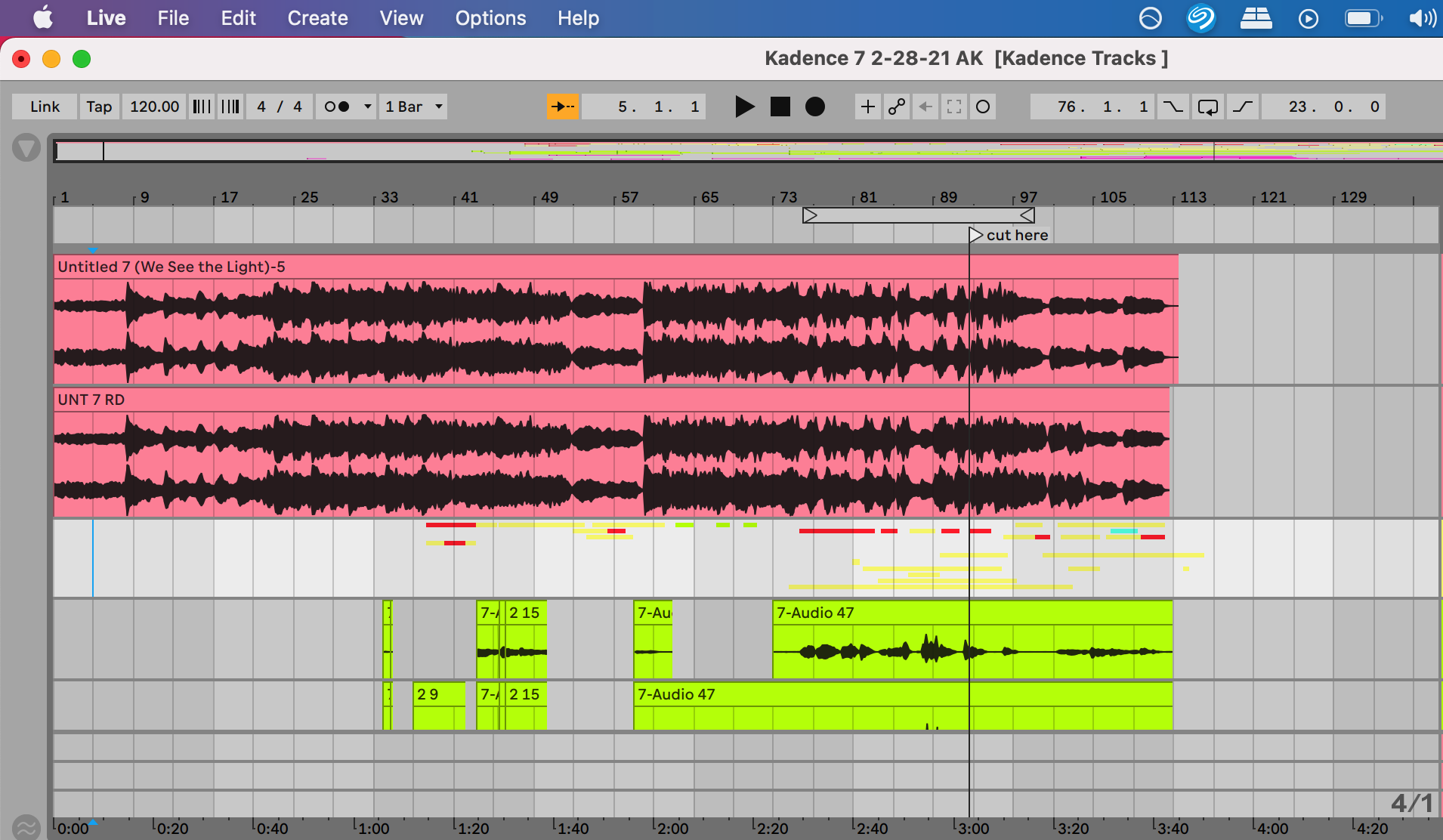Image resolution: width=1443 pixels, height=840 pixels.
Task: Toggle the Punch-Out switch
Action: [x=1243, y=107]
